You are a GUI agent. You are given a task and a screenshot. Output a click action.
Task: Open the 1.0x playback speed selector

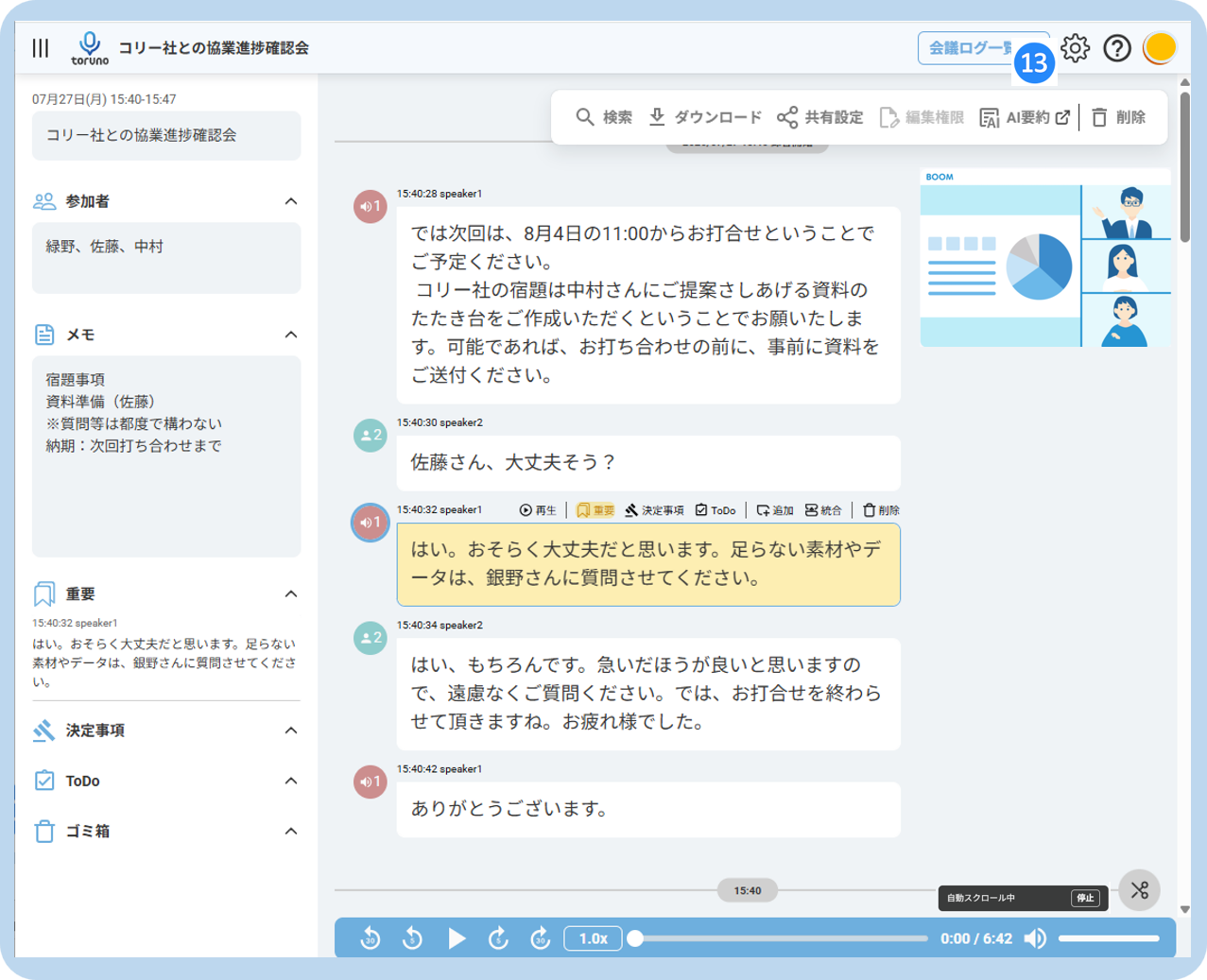point(594,938)
